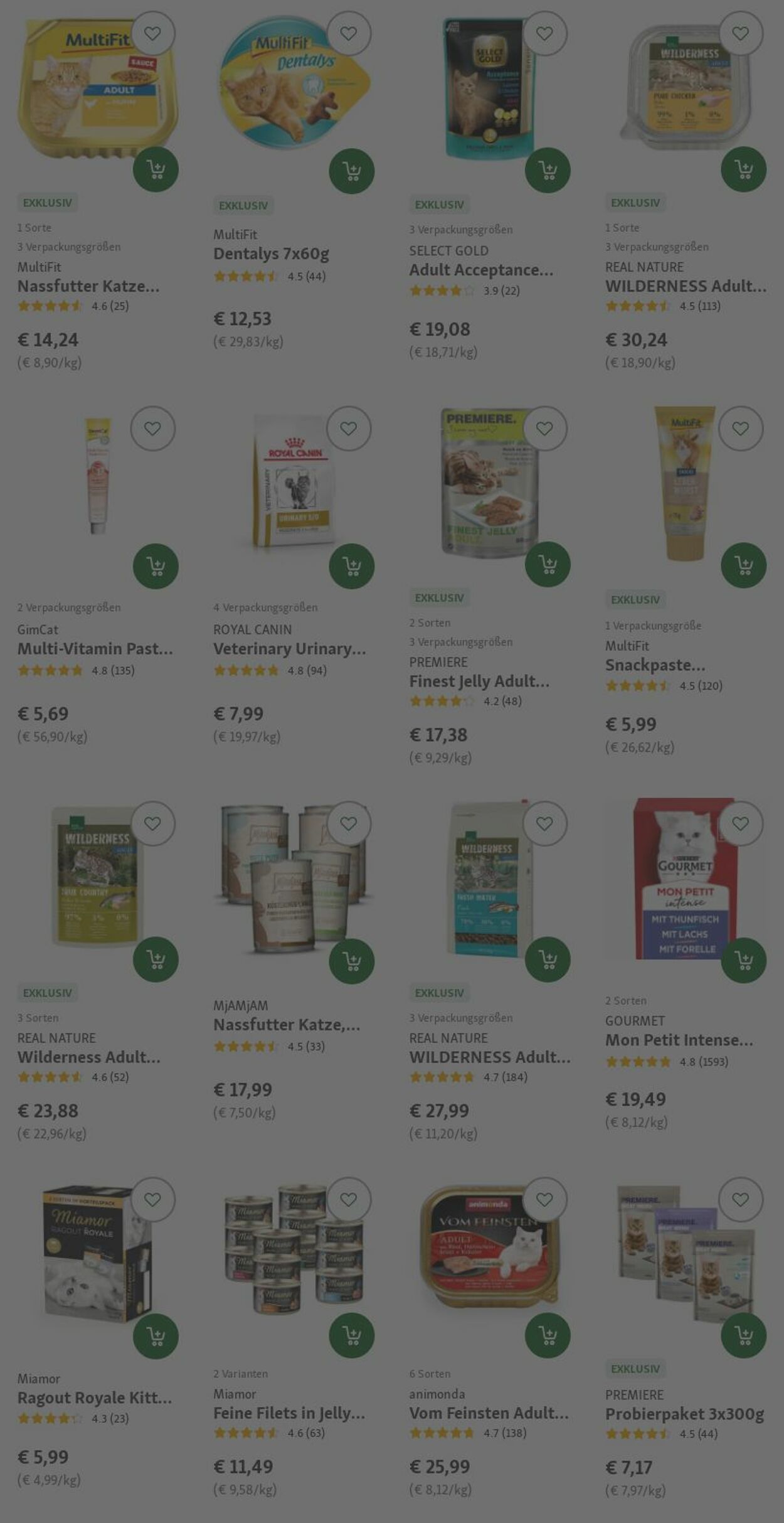Viewport: 784px width, 1523px height.
Task: Favorite Miamor Feine Filets in Jelly
Action: (349, 1199)
